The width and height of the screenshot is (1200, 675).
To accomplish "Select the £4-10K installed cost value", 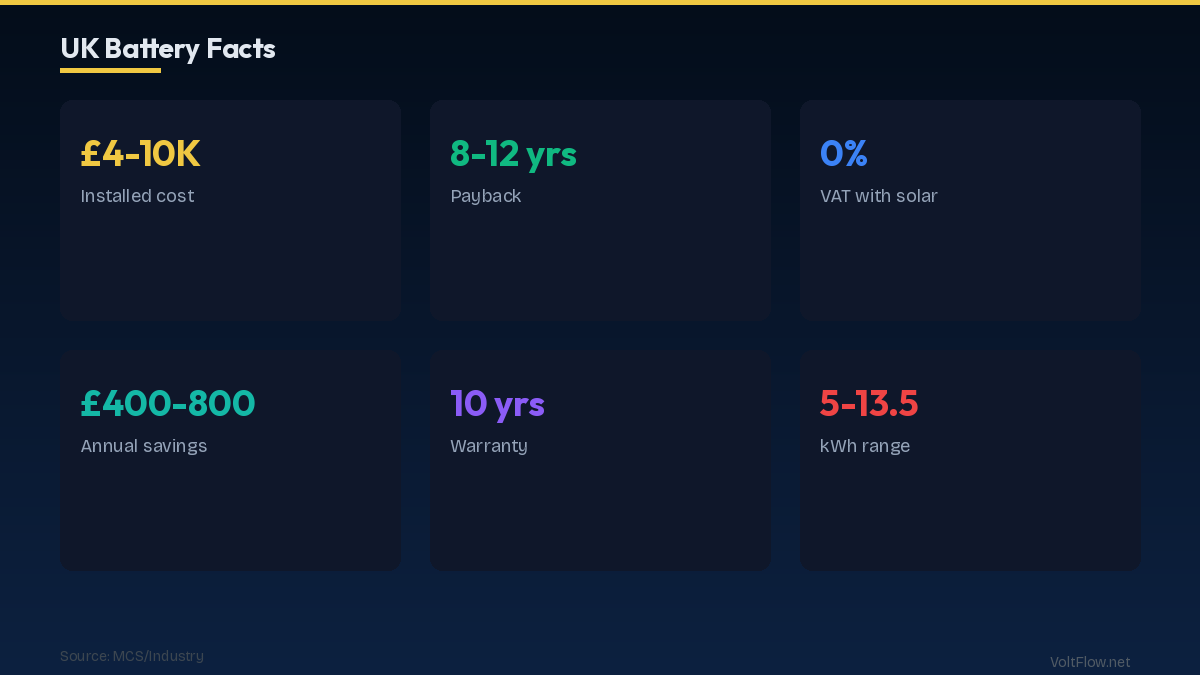I will click(140, 154).
